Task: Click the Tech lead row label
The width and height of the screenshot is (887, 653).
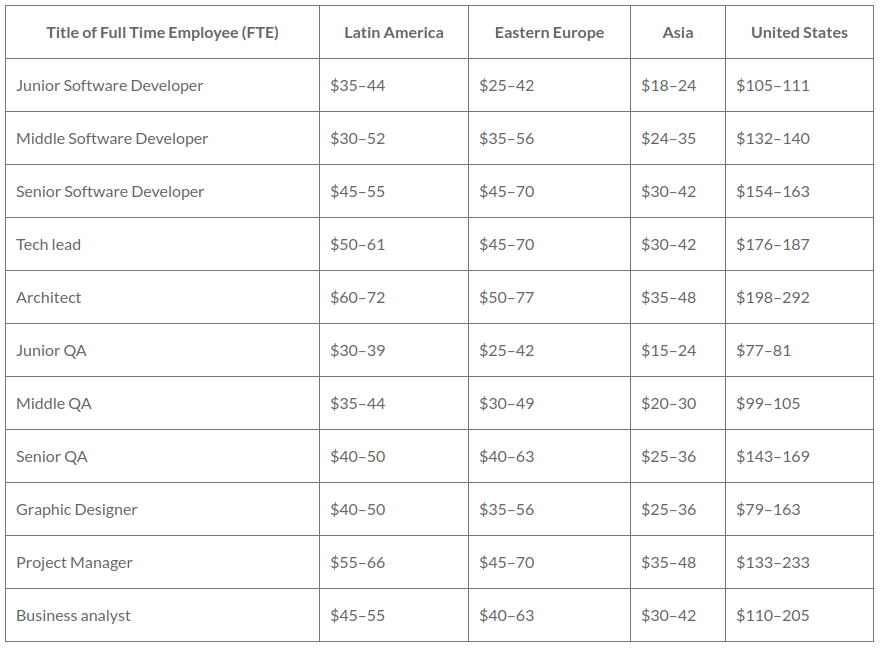Action: point(49,244)
